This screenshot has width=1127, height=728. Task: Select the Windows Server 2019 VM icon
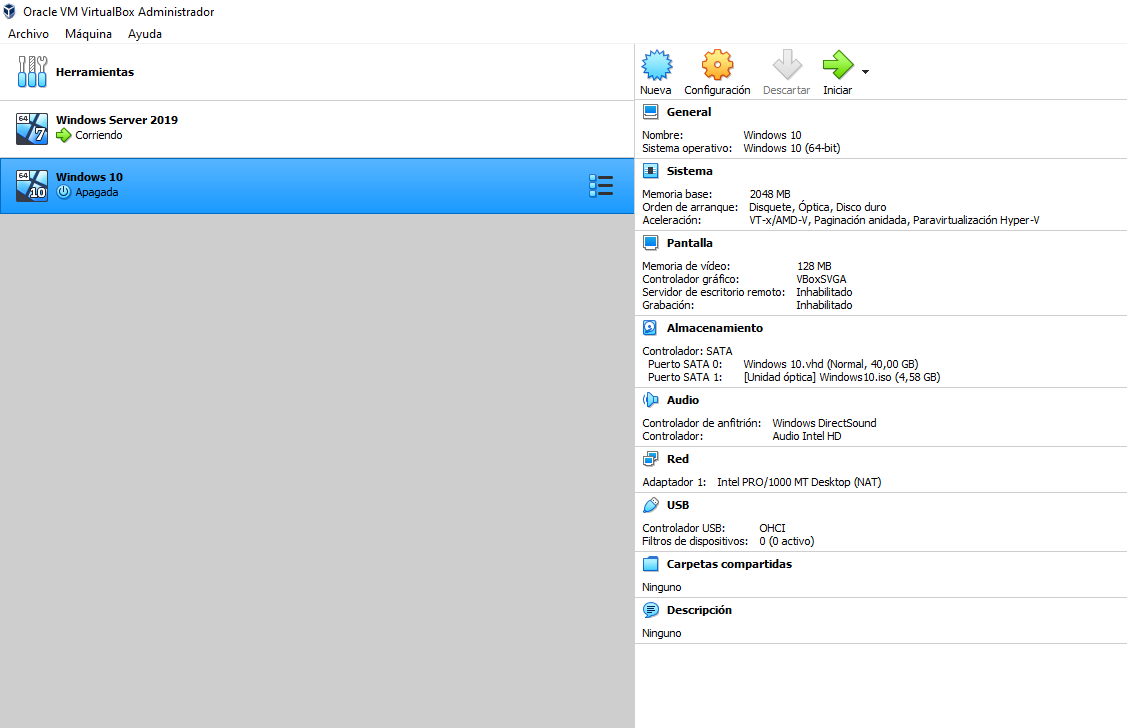point(32,129)
